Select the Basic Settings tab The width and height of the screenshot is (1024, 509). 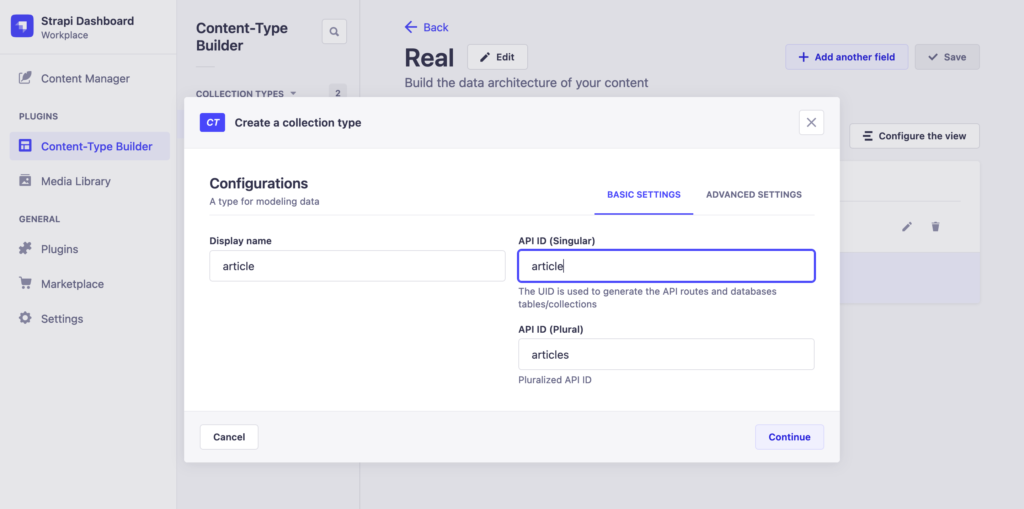(x=643, y=195)
